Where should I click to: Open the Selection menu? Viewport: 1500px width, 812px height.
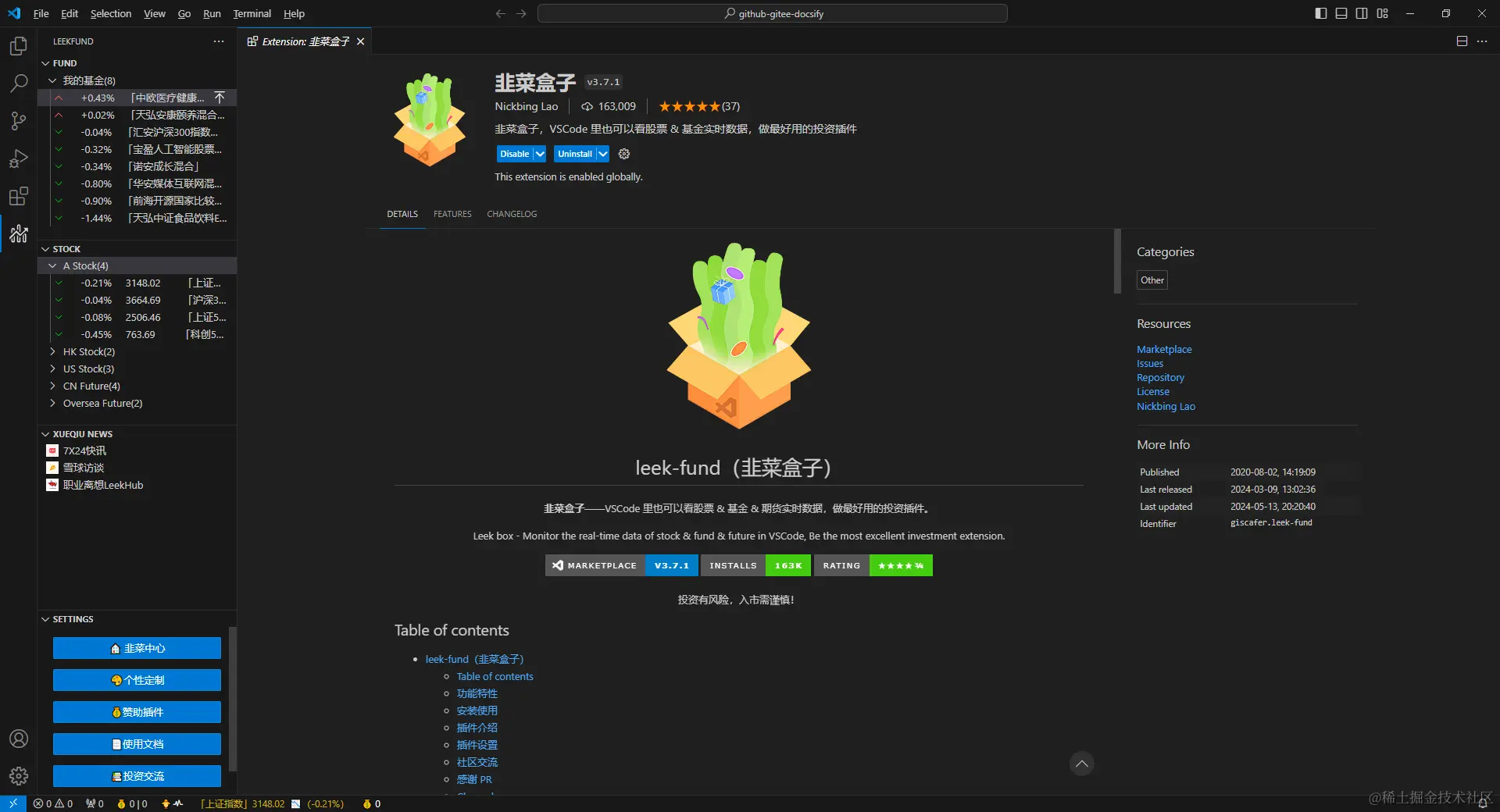coord(111,13)
